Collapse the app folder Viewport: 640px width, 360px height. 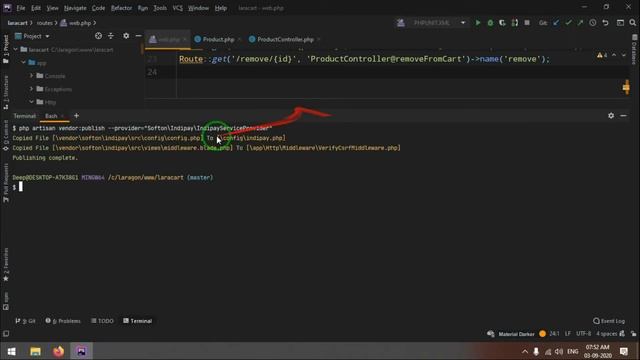click(x=24, y=63)
